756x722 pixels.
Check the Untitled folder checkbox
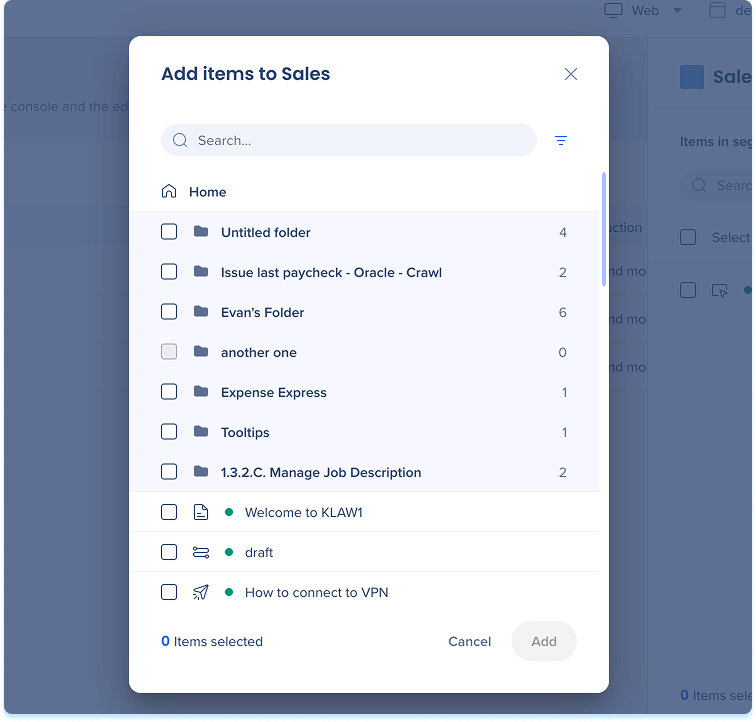click(169, 232)
